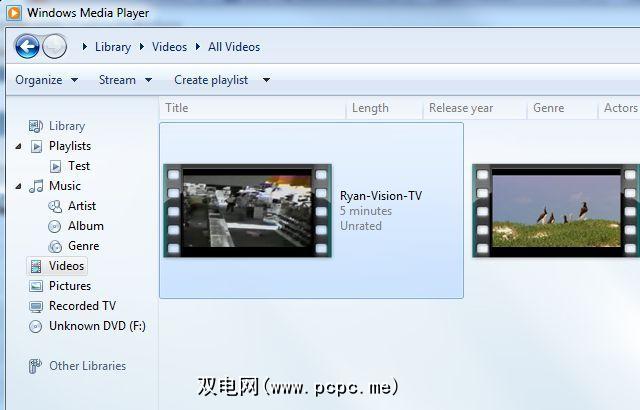
Task: Click the Playlists icon in the sidebar
Action: [x=36, y=146]
